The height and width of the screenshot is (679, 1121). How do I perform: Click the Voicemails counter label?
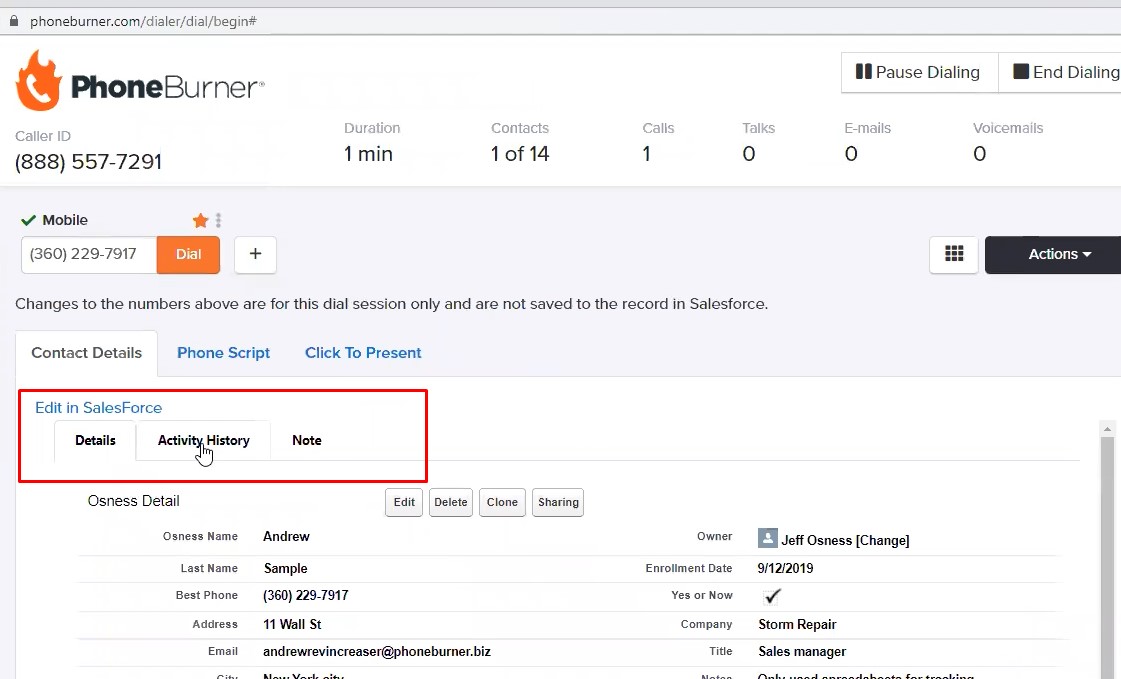tap(1008, 128)
